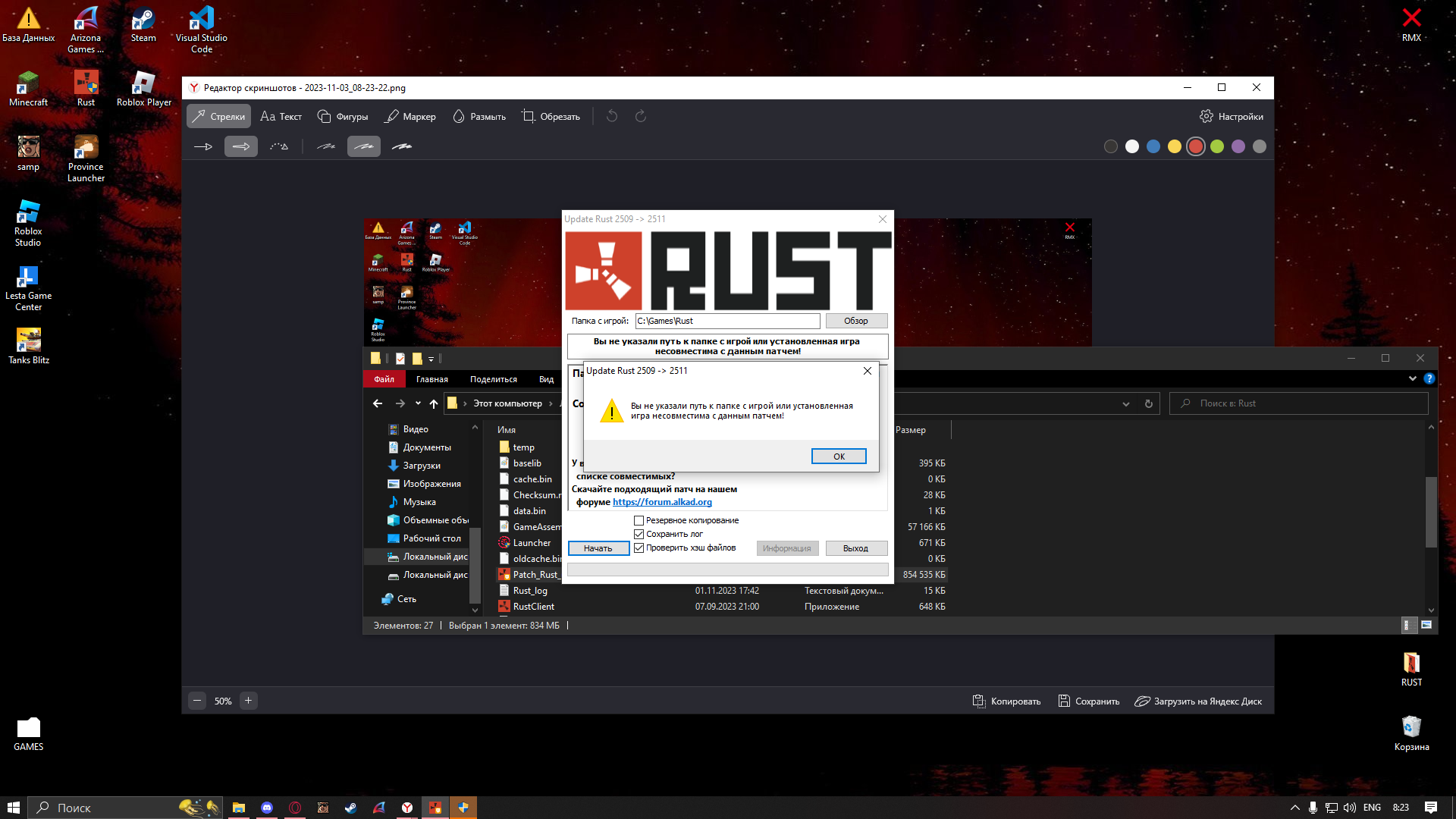
Task: Open the recent locations dropdown by the forward arrow
Action: 418,403
